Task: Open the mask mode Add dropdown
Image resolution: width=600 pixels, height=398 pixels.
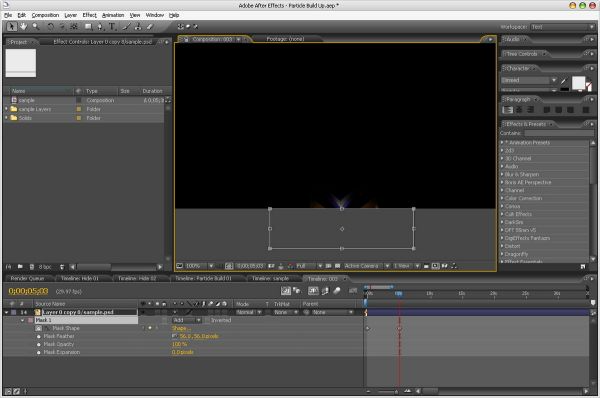Action: pos(186,320)
